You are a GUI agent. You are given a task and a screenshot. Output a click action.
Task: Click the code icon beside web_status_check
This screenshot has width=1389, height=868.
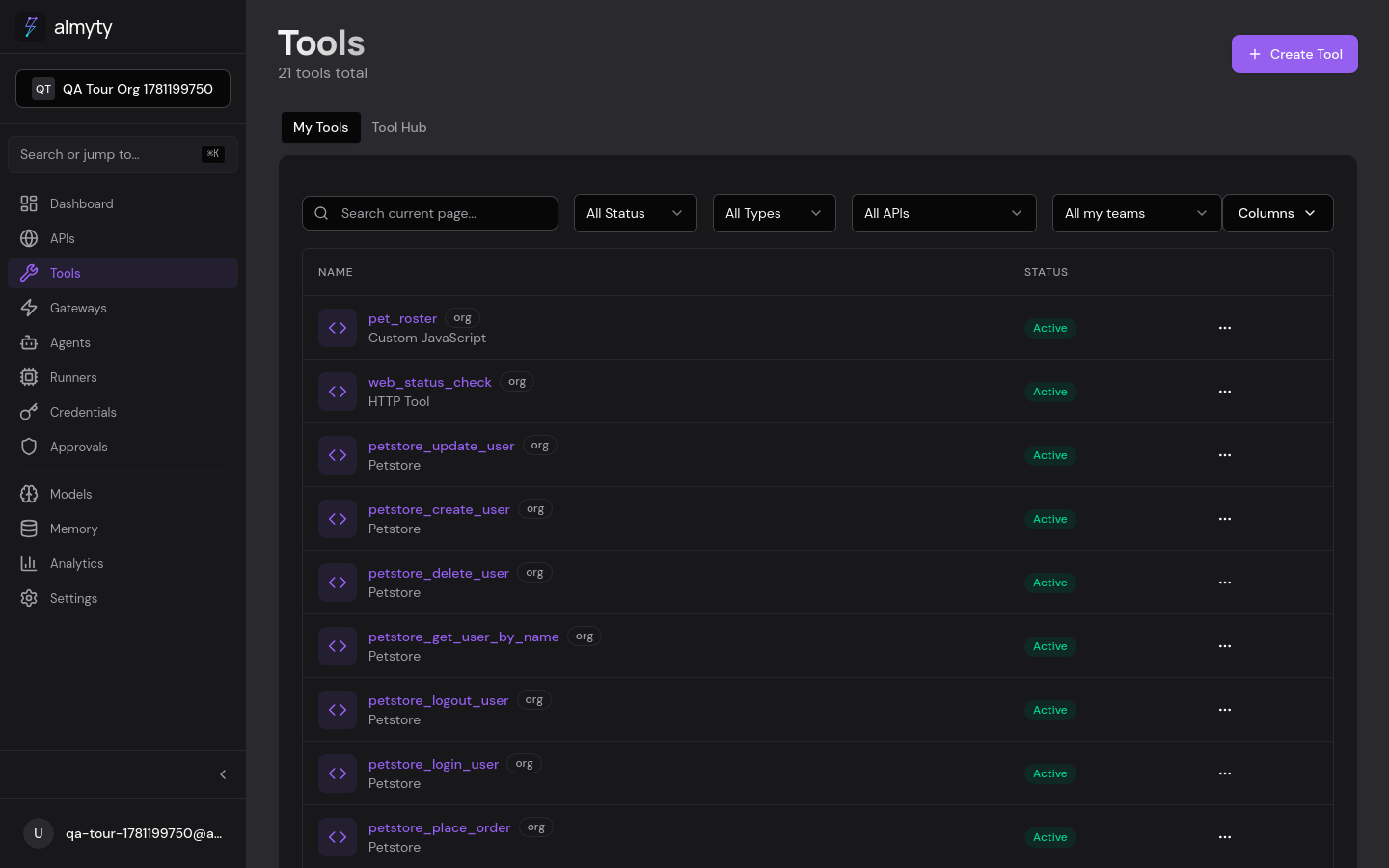coord(338,392)
